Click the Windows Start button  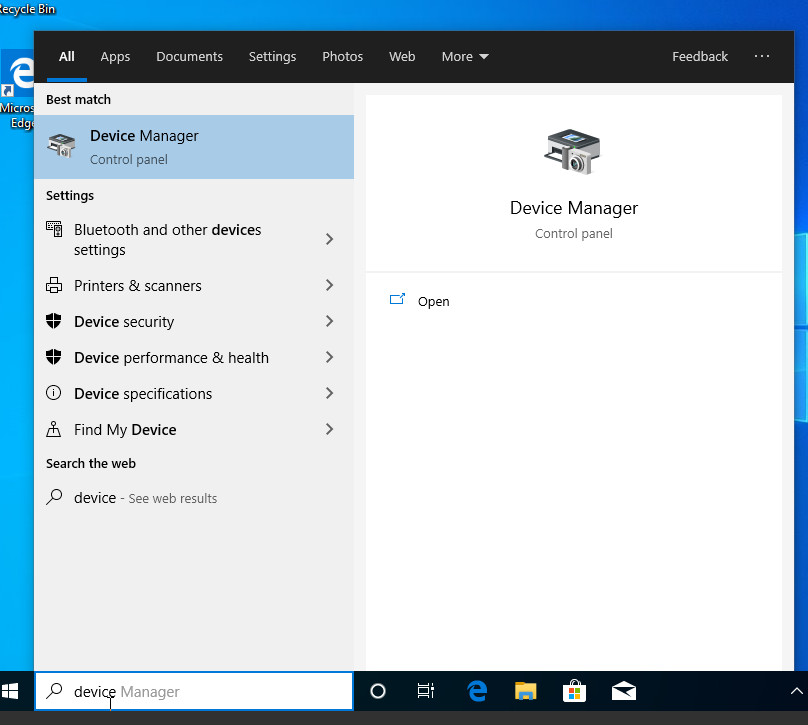pos(11,691)
